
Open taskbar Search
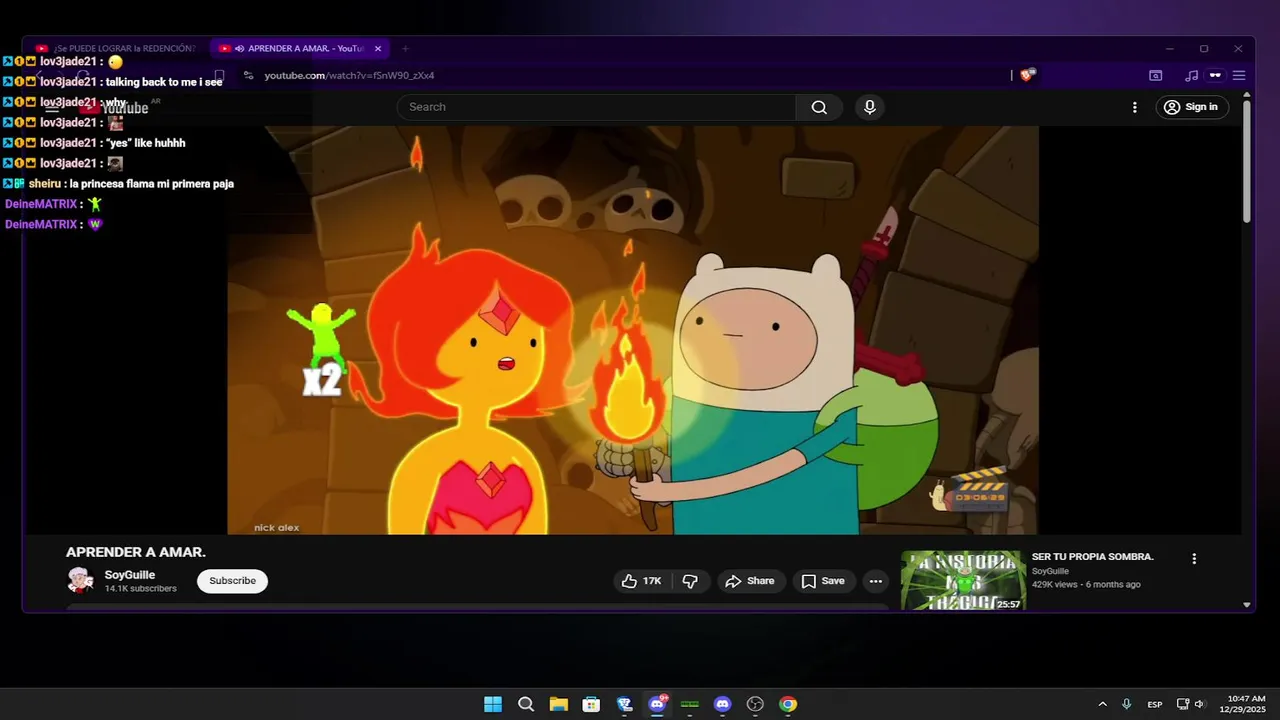[x=526, y=704]
